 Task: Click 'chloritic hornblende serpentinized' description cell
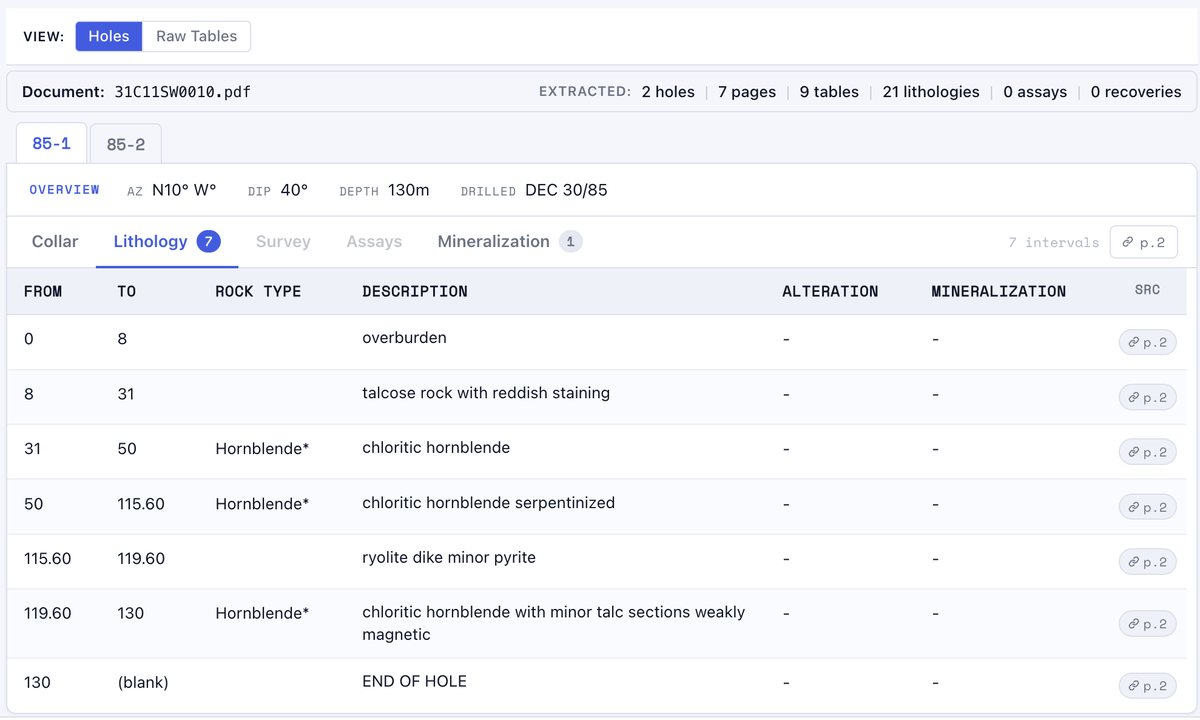tap(488, 503)
